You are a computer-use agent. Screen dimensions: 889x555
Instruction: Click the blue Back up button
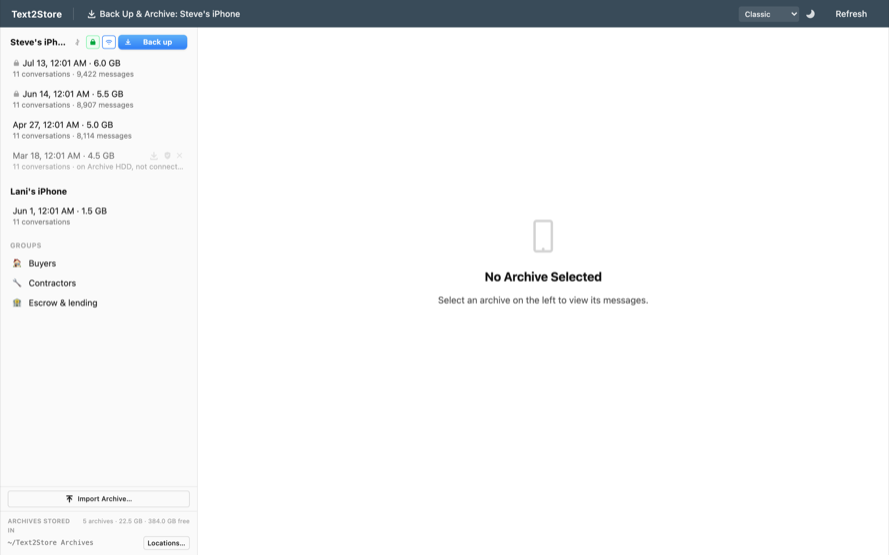tap(153, 43)
